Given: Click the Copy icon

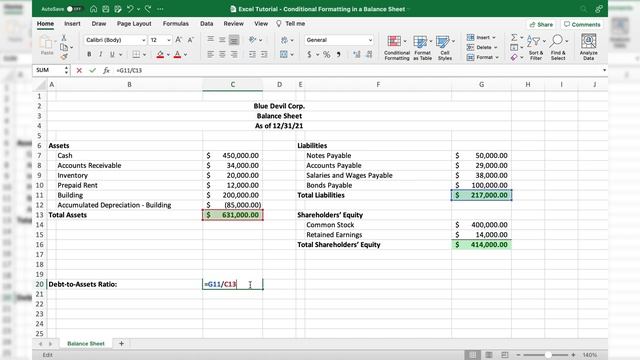Looking at the screenshot, I should [64, 47].
